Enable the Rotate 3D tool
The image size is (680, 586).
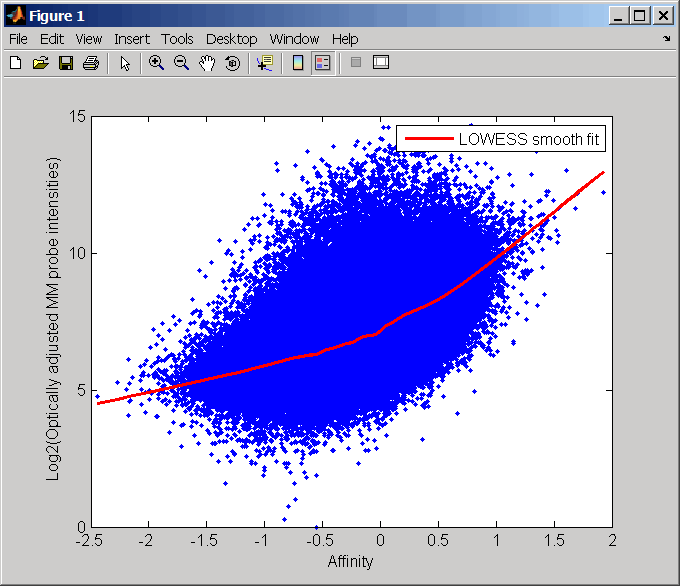point(232,63)
